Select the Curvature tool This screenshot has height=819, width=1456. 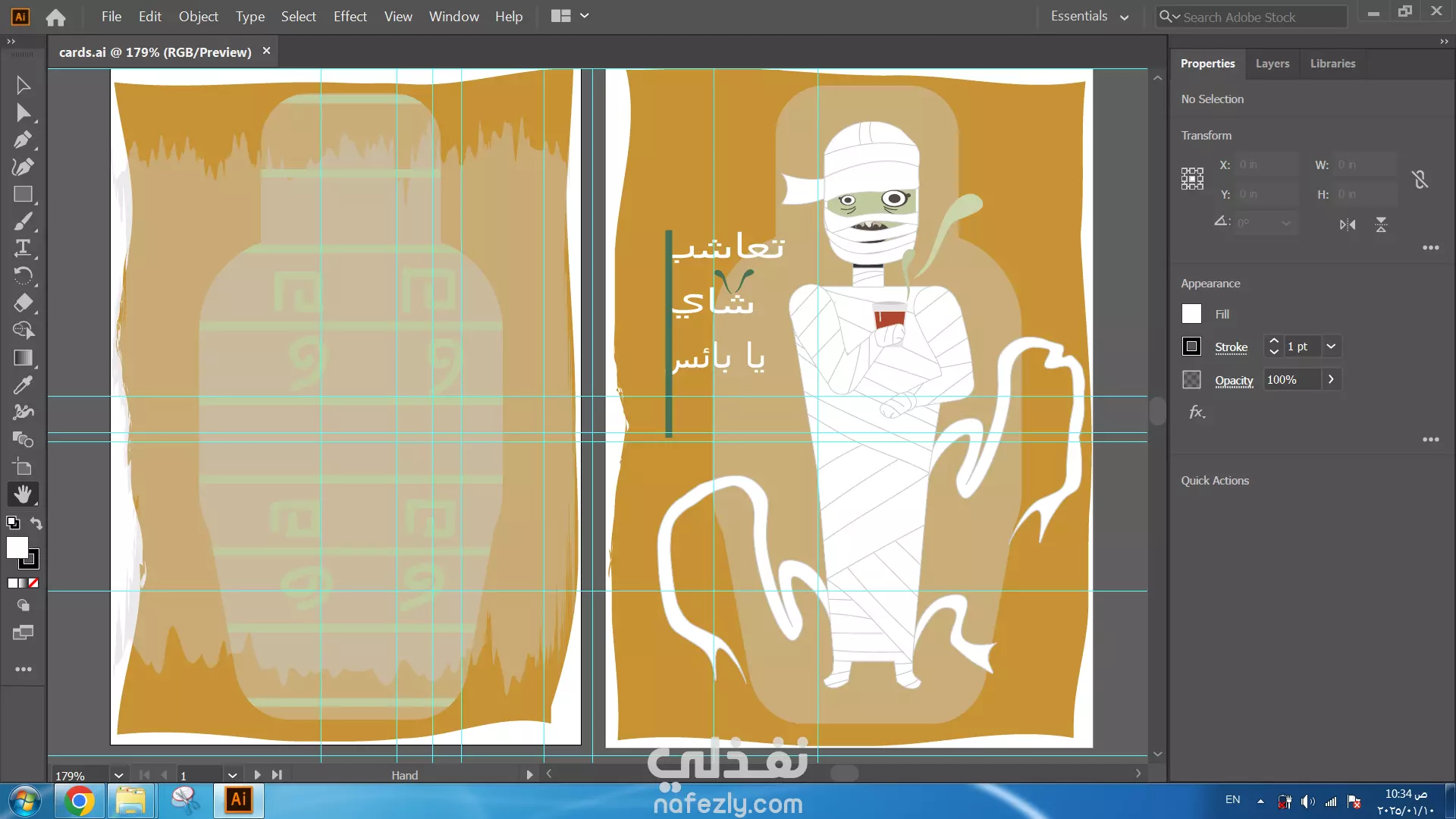coord(23,167)
